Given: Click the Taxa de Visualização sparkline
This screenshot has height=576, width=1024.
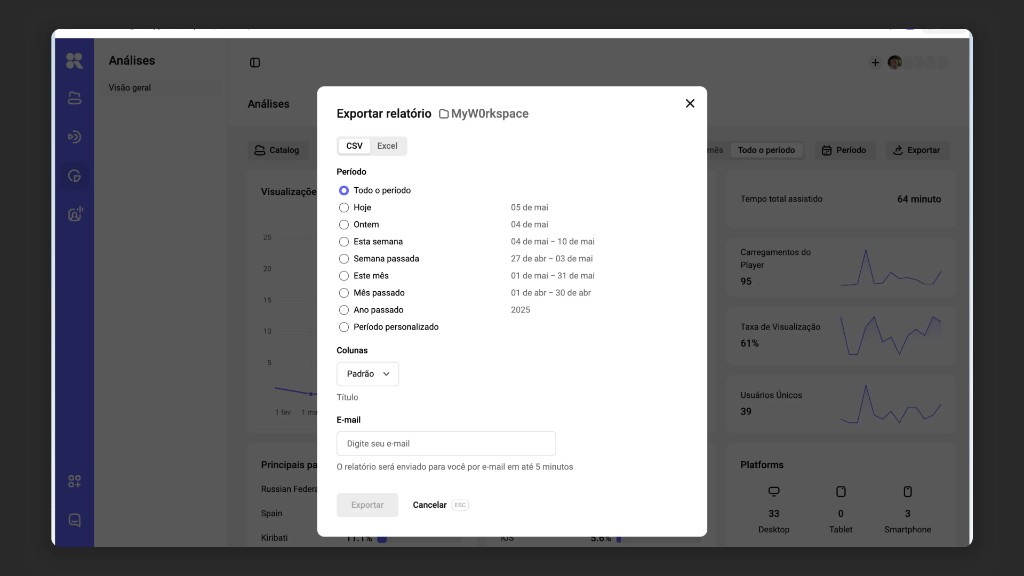Looking at the screenshot, I should 891,336.
